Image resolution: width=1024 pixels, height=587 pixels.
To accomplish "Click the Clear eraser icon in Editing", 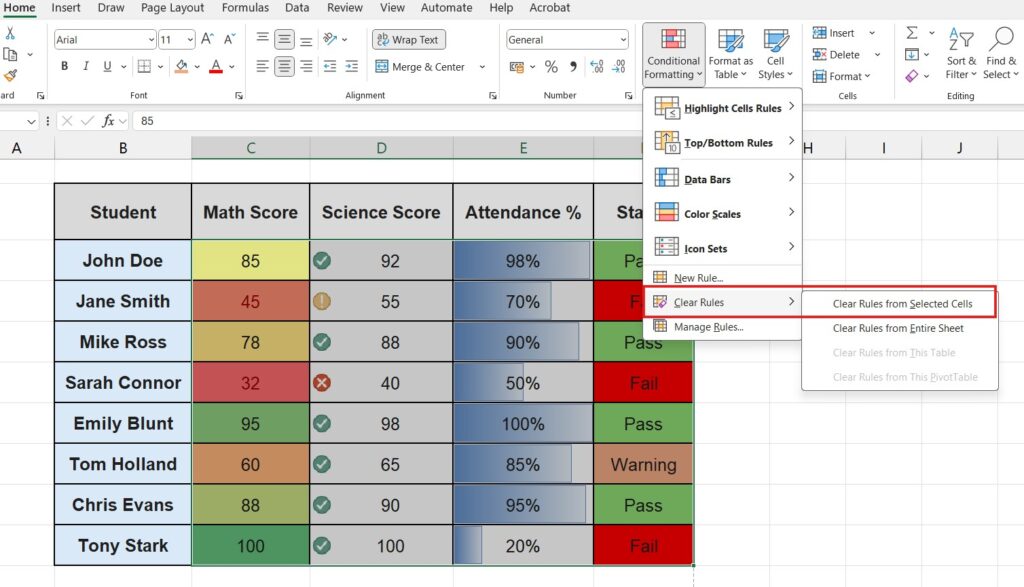I will 912,76.
